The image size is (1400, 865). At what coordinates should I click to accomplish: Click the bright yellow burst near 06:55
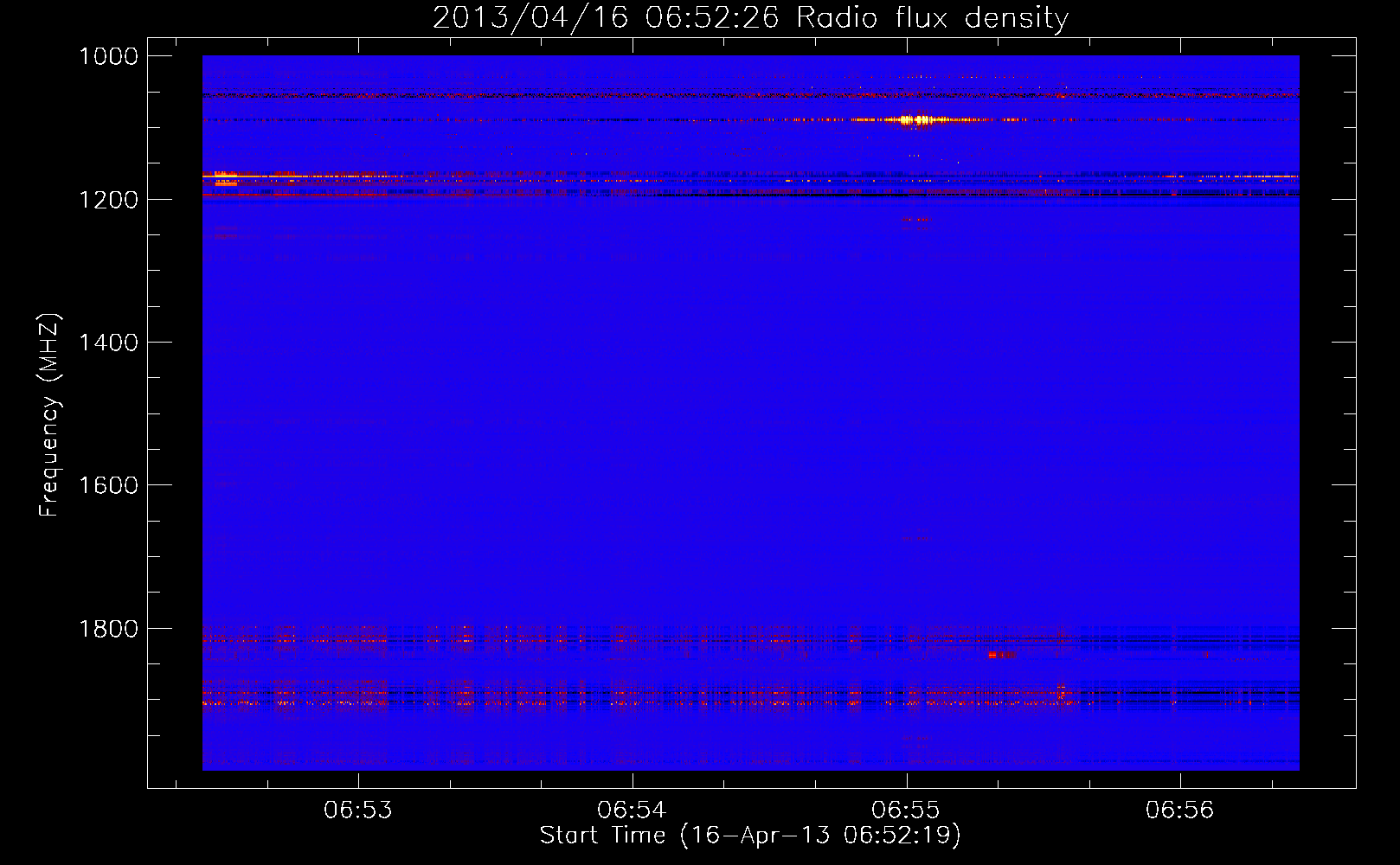pos(916,120)
